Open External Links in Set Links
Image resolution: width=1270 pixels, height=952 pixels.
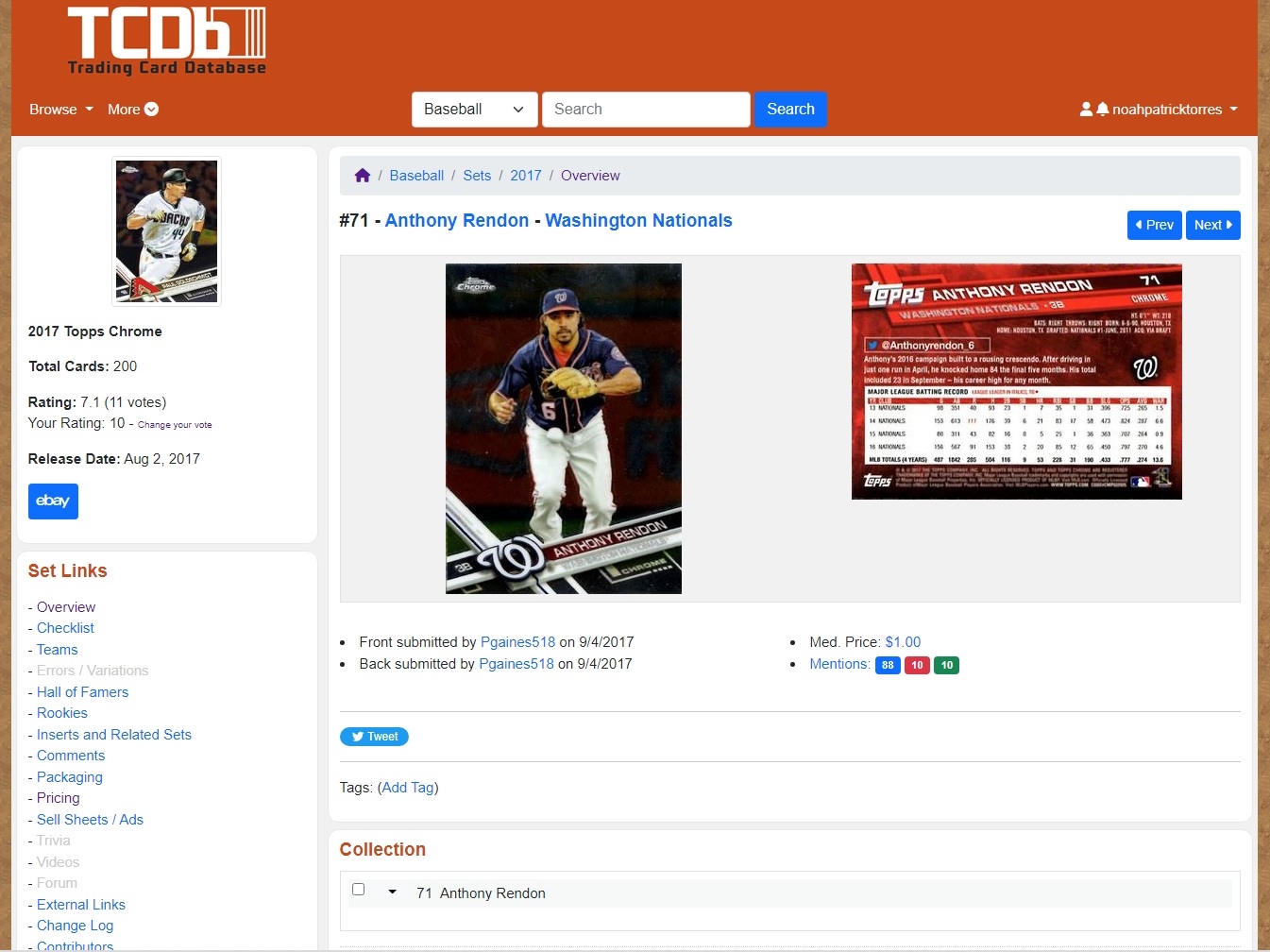pyautogui.click(x=80, y=905)
